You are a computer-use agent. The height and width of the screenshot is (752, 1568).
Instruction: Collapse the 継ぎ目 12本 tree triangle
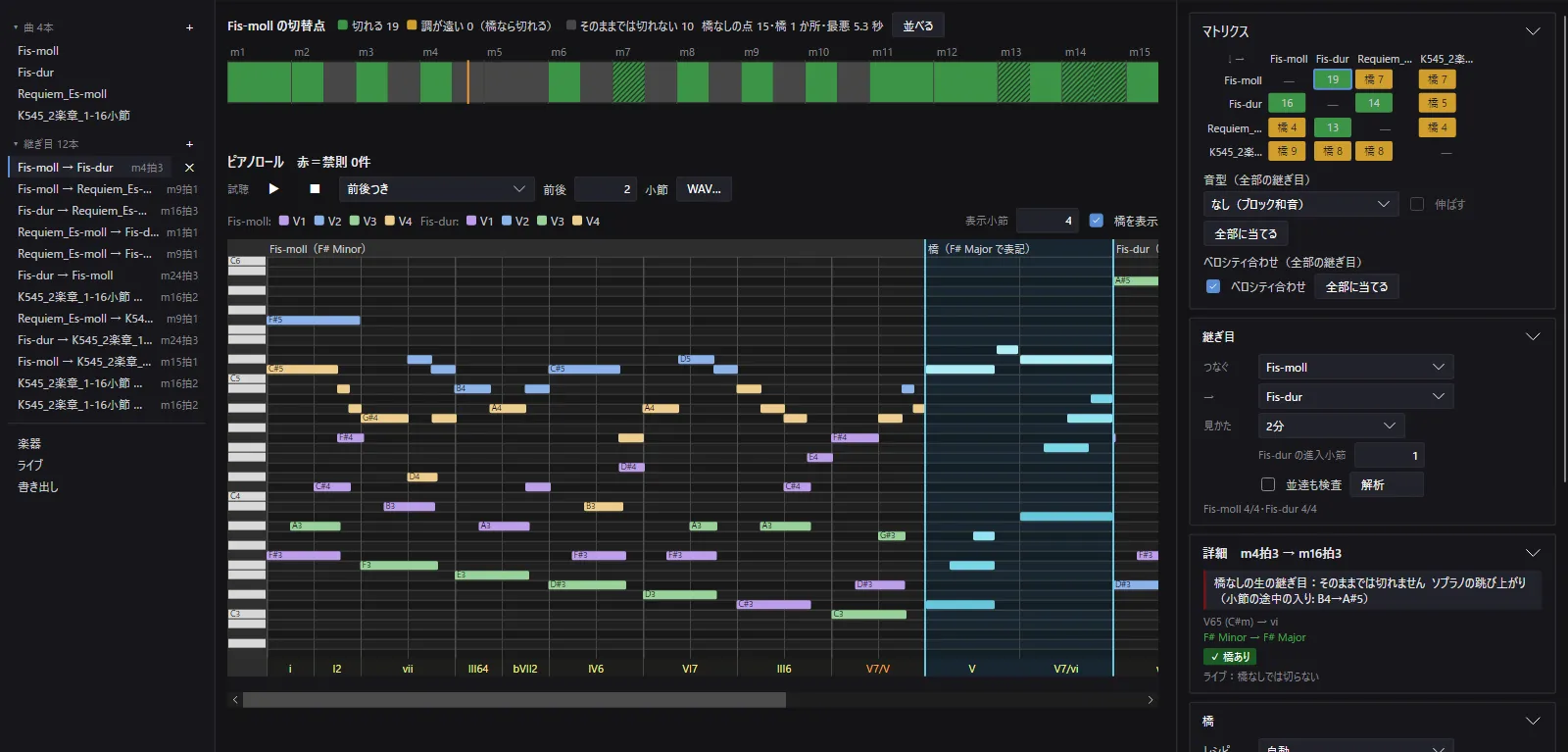point(16,144)
